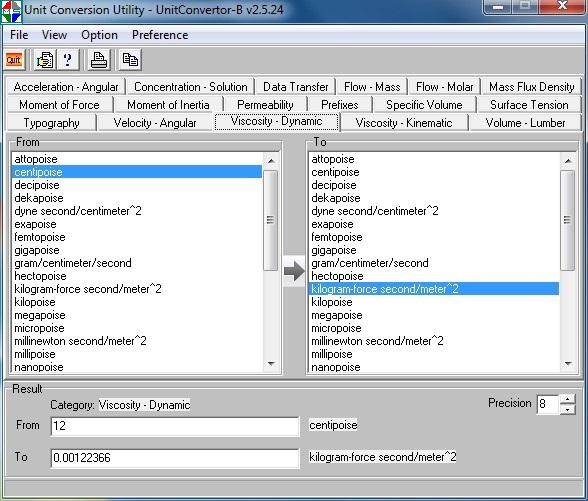Increase Precision with up stepper arrow
The height and width of the screenshot is (501, 588).
pyautogui.click(x=568, y=399)
